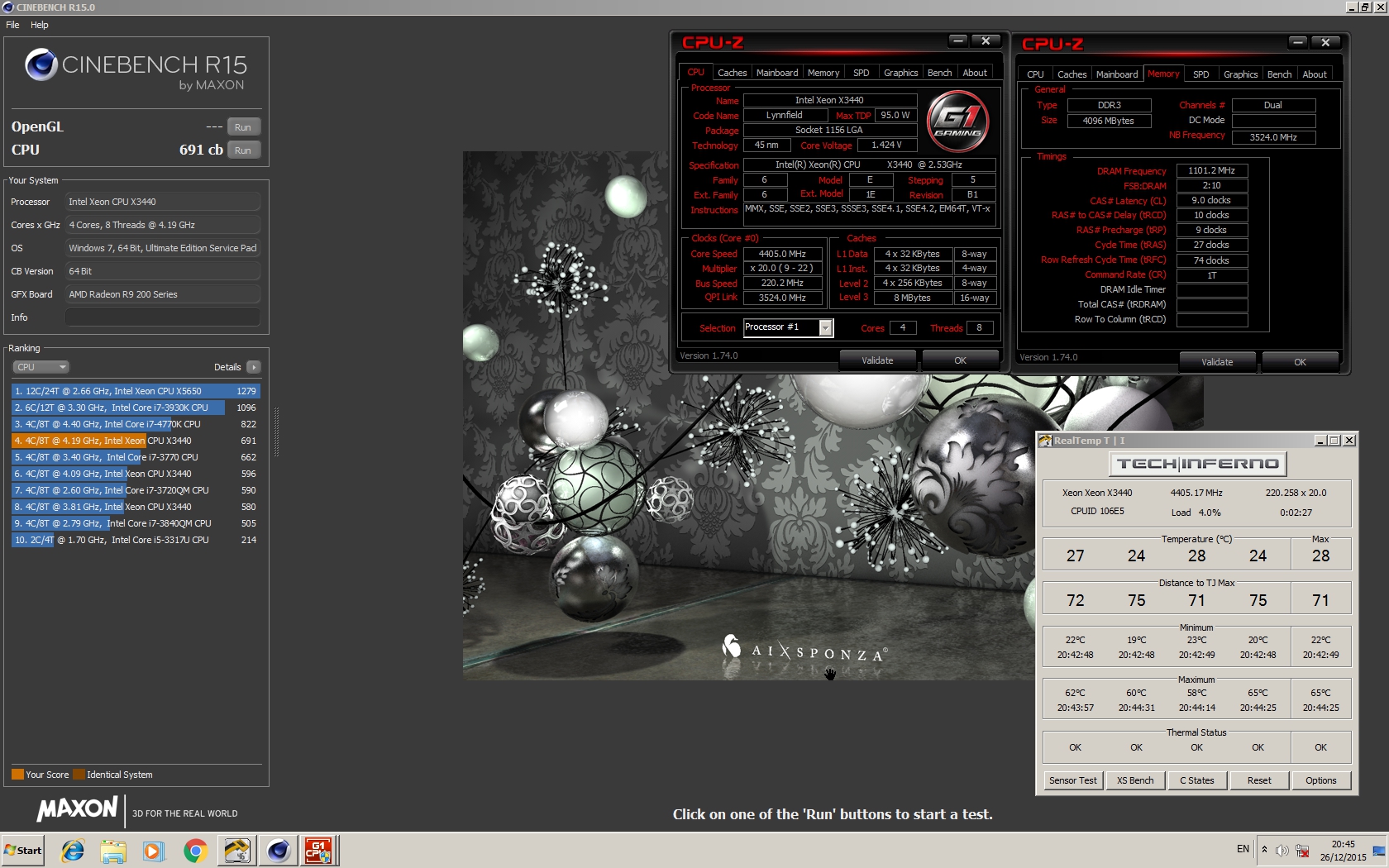Select ranking row Intel Core i7-3720QM CPU
1389x868 pixels.
136,490
